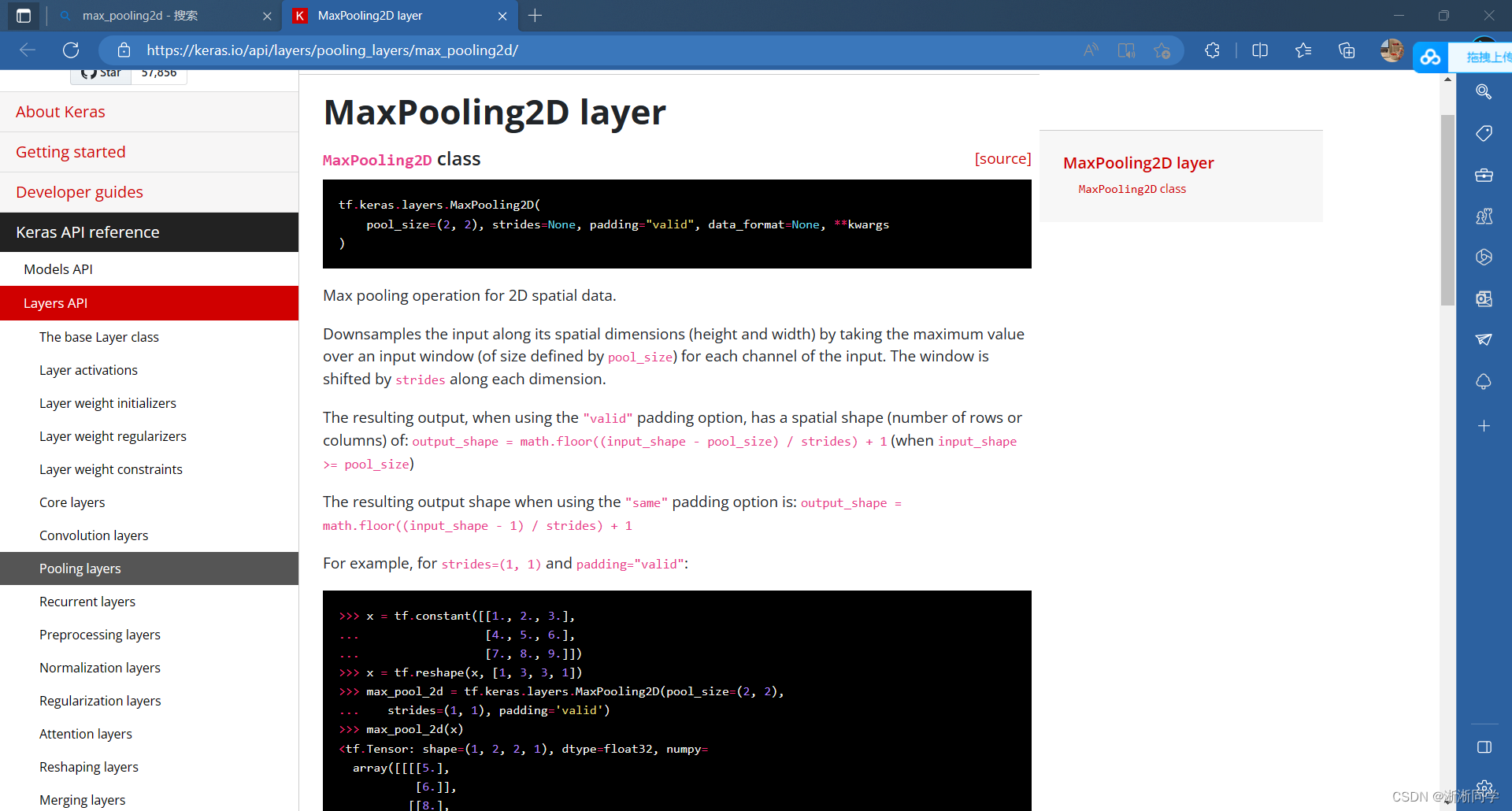Open Immersive reader icon in address bar
Screen dimensions: 1512x811
[1126, 50]
